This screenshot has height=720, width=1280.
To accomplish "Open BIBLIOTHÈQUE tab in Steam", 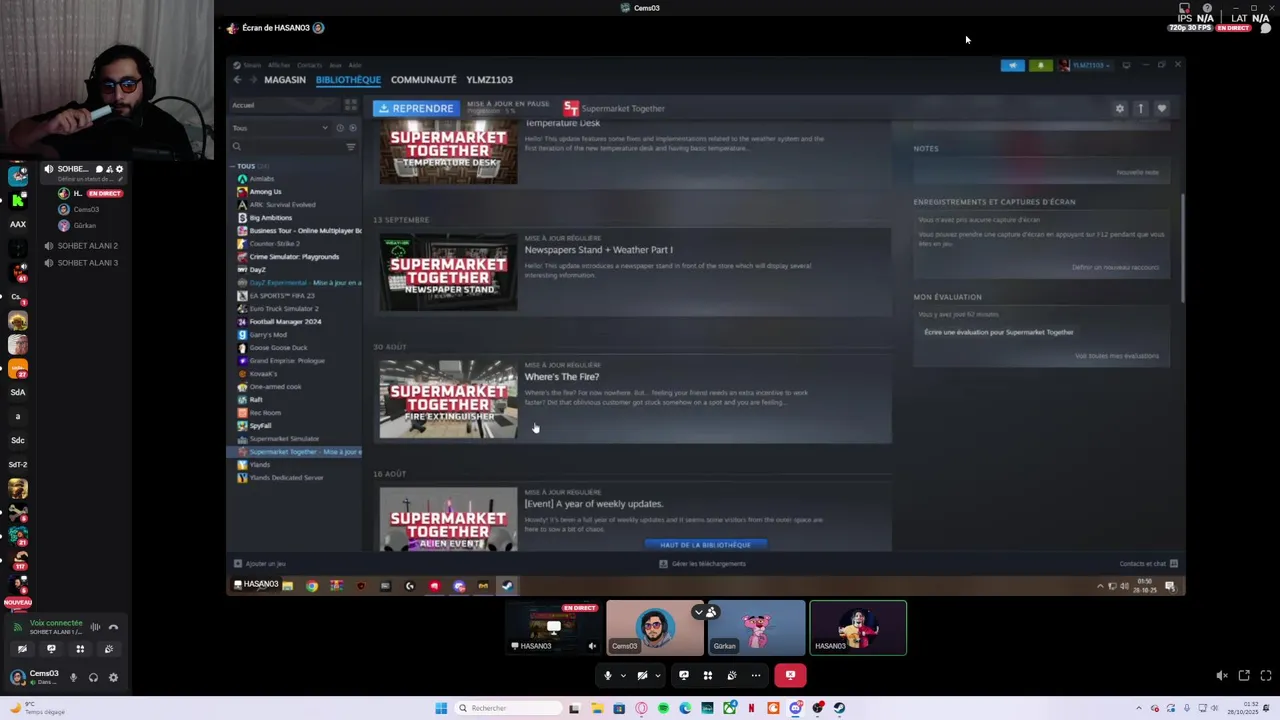I will click(x=348, y=79).
